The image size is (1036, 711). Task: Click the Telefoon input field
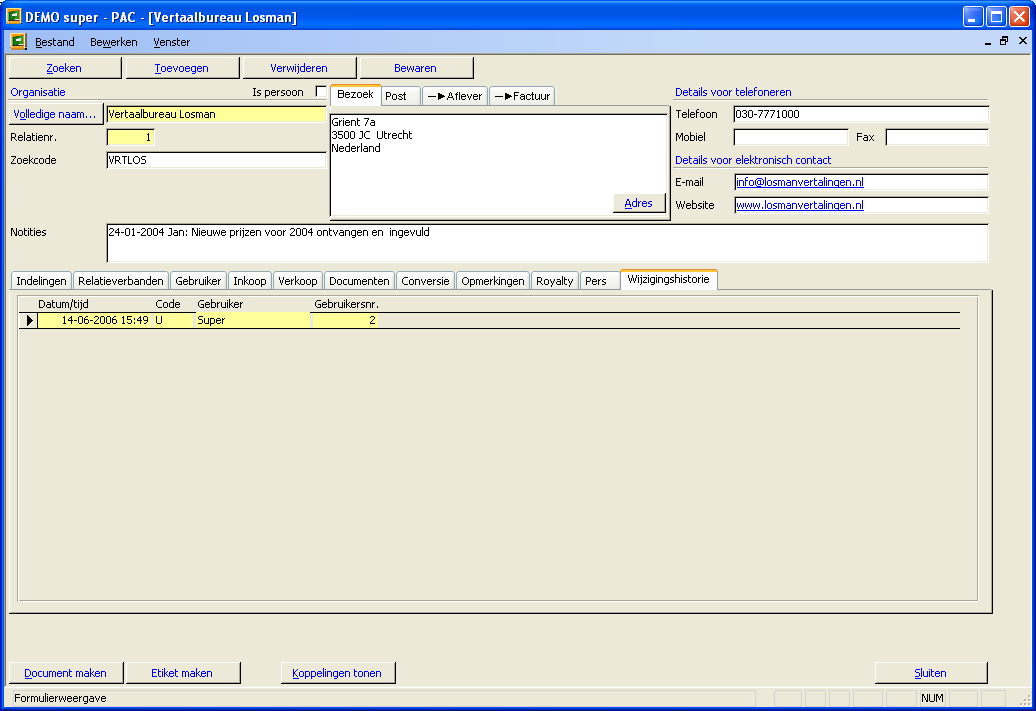(x=860, y=114)
